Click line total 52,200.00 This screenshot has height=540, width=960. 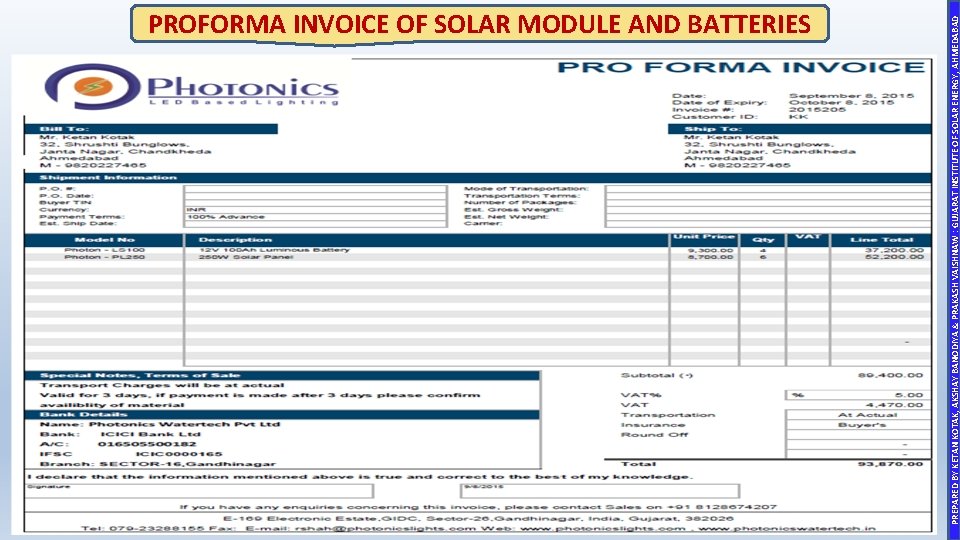tap(894, 257)
